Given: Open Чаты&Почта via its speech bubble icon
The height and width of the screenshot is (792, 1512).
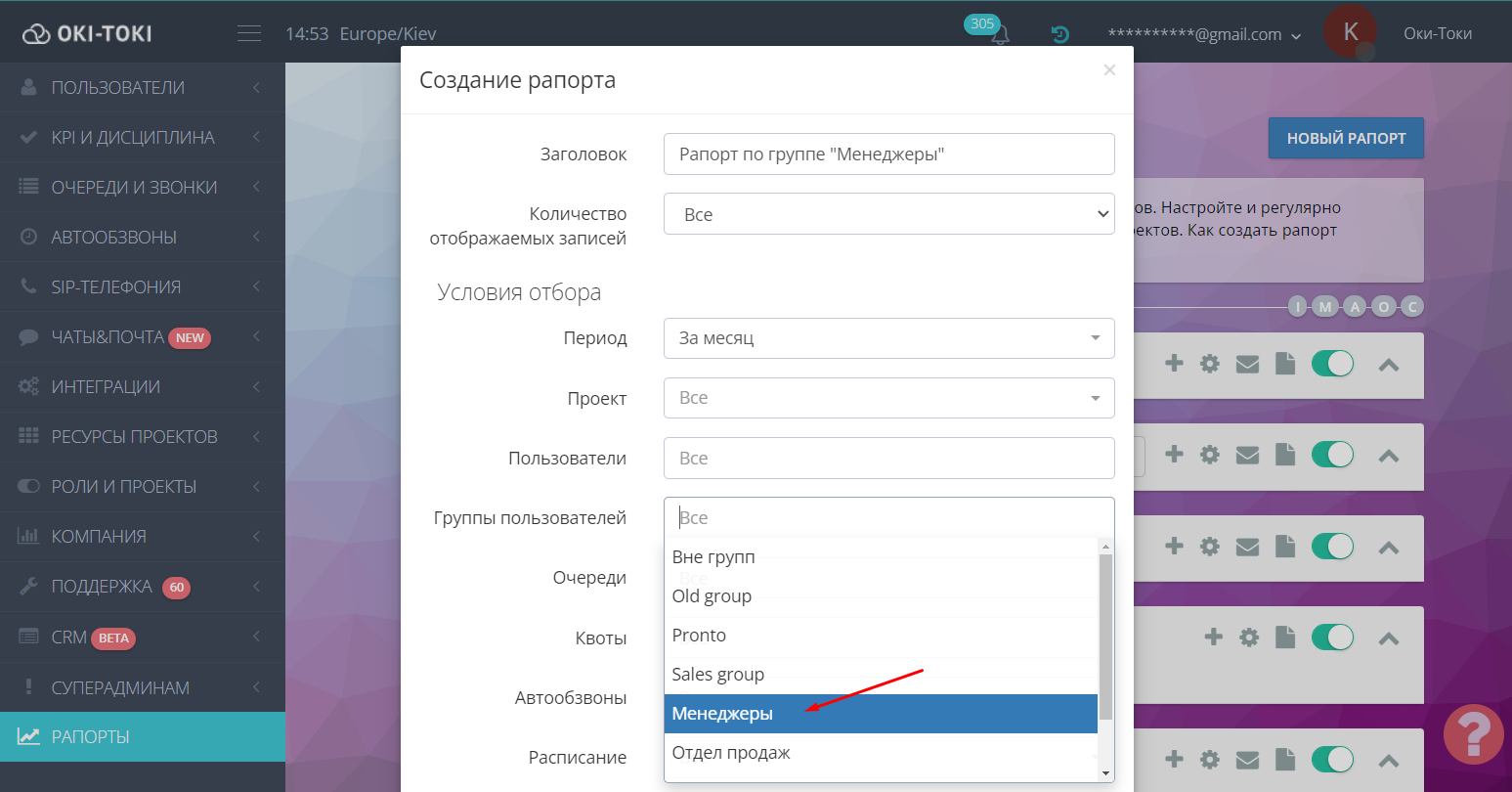Looking at the screenshot, I should point(29,336).
